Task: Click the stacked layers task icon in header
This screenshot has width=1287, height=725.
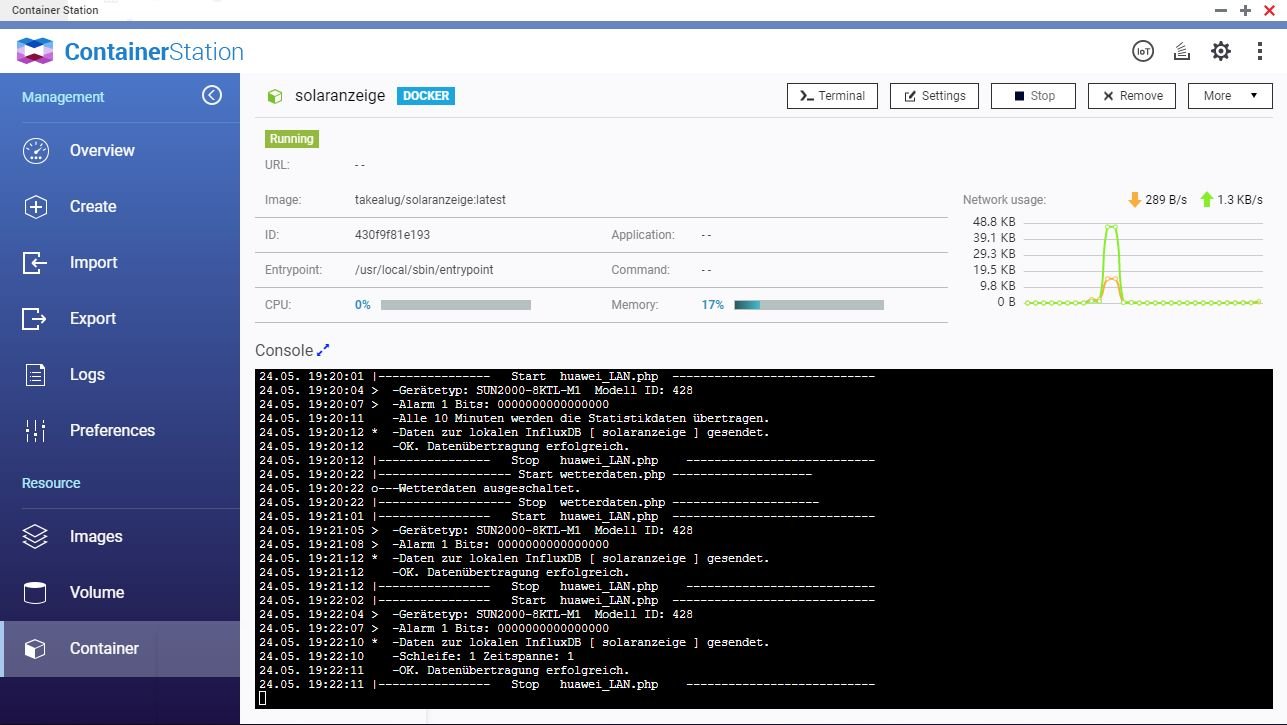Action: (1181, 51)
